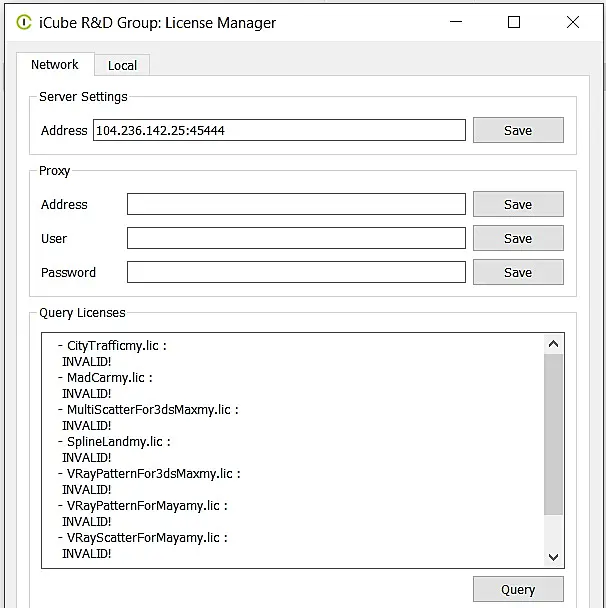Switch to the Local tab
This screenshot has height=608, width=606.
[122, 65]
